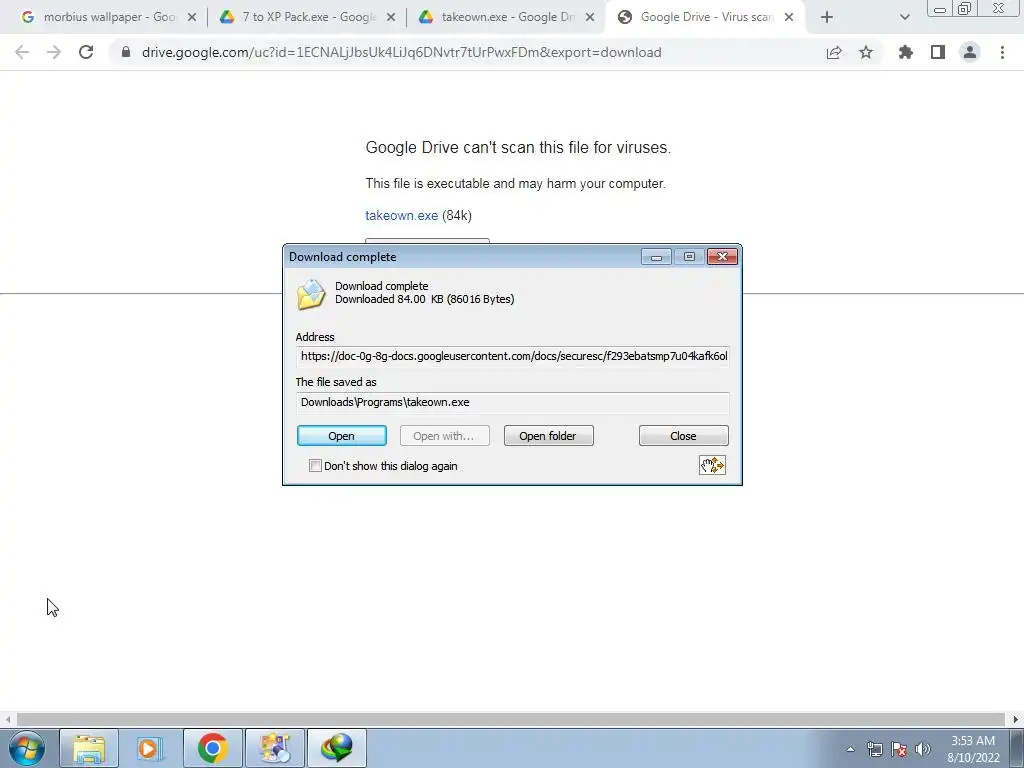Close the Google Drive Virus scan tab

[789, 18]
